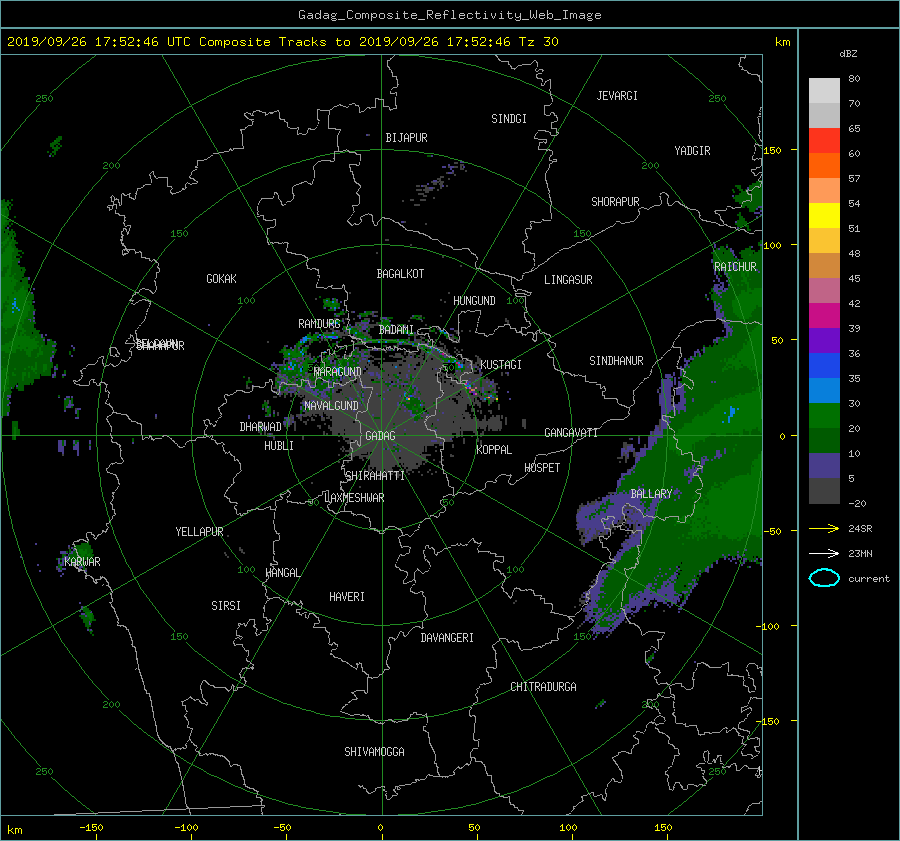Click the BALLARY city label
This screenshot has width=900, height=841.
(x=651, y=494)
